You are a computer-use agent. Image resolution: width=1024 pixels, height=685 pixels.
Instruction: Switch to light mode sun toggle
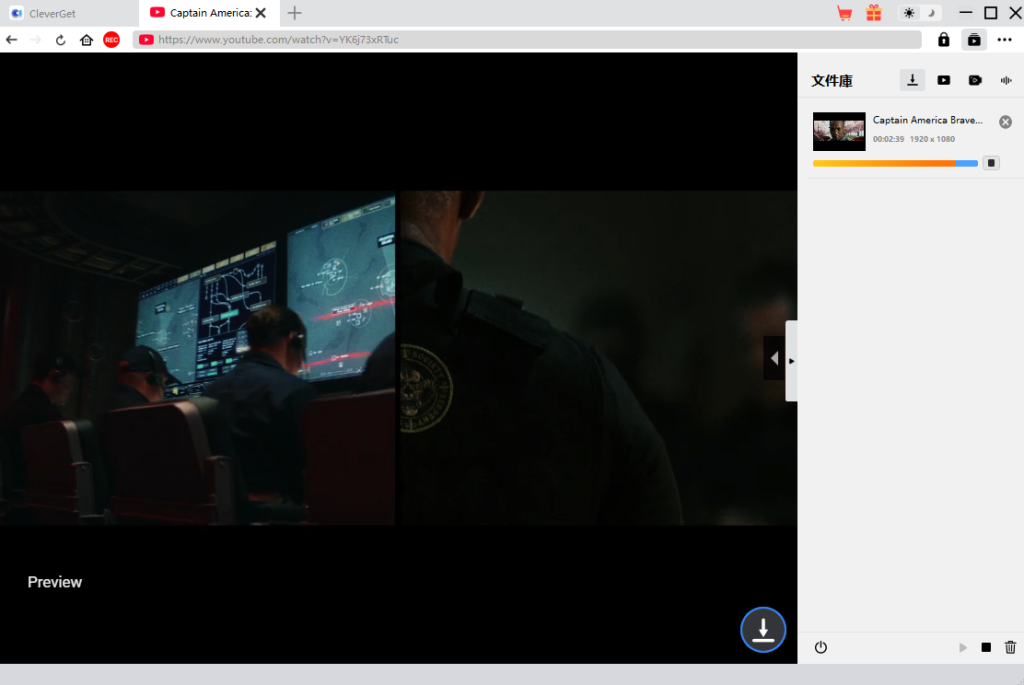tap(908, 13)
